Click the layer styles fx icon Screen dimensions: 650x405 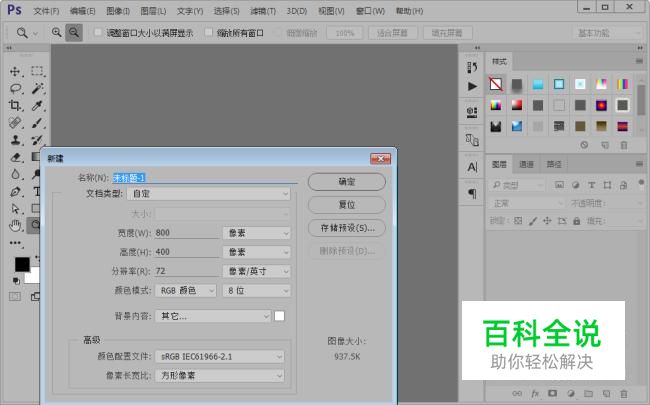pyautogui.click(x=535, y=393)
